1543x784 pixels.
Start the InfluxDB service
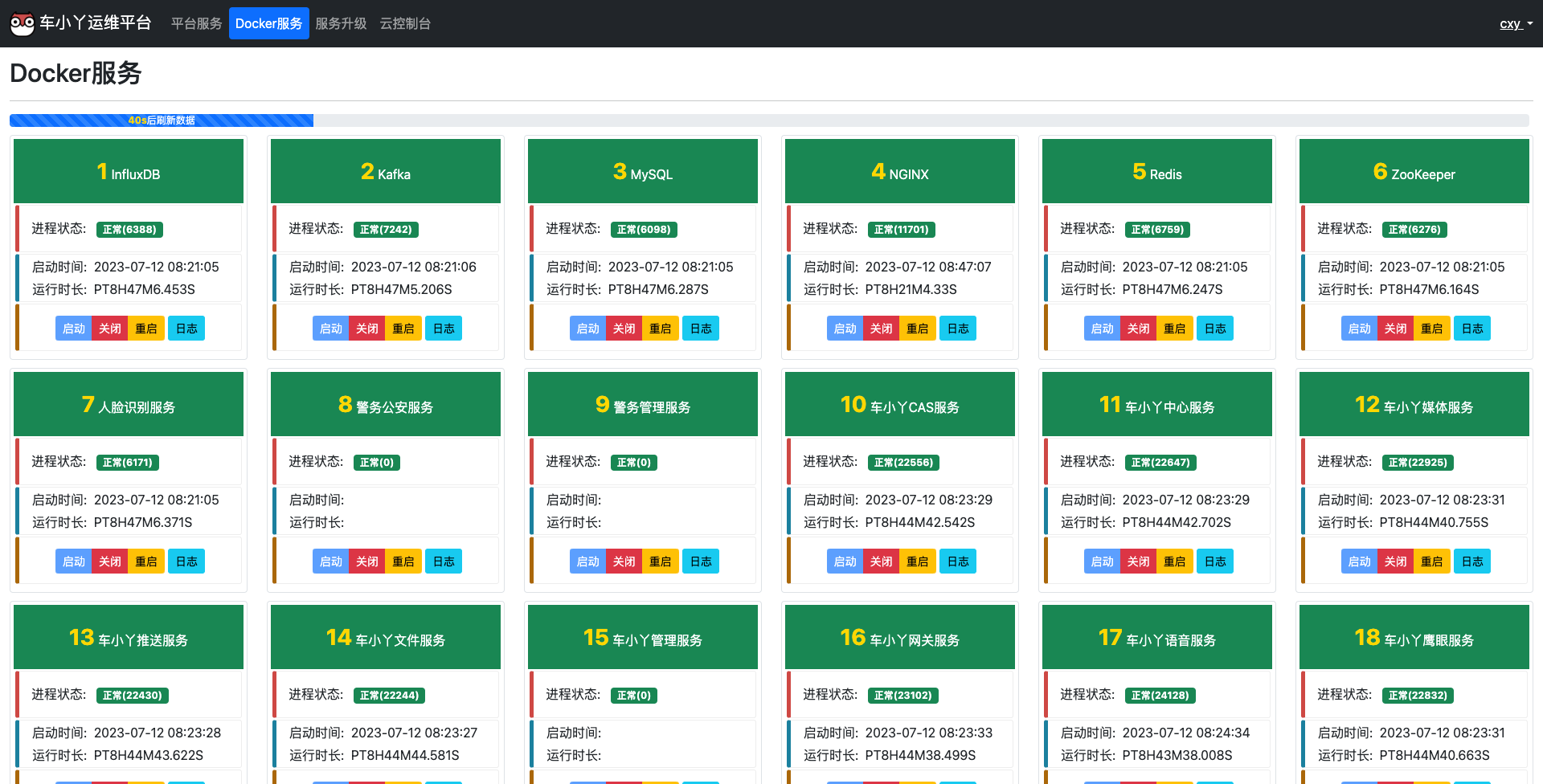(73, 329)
